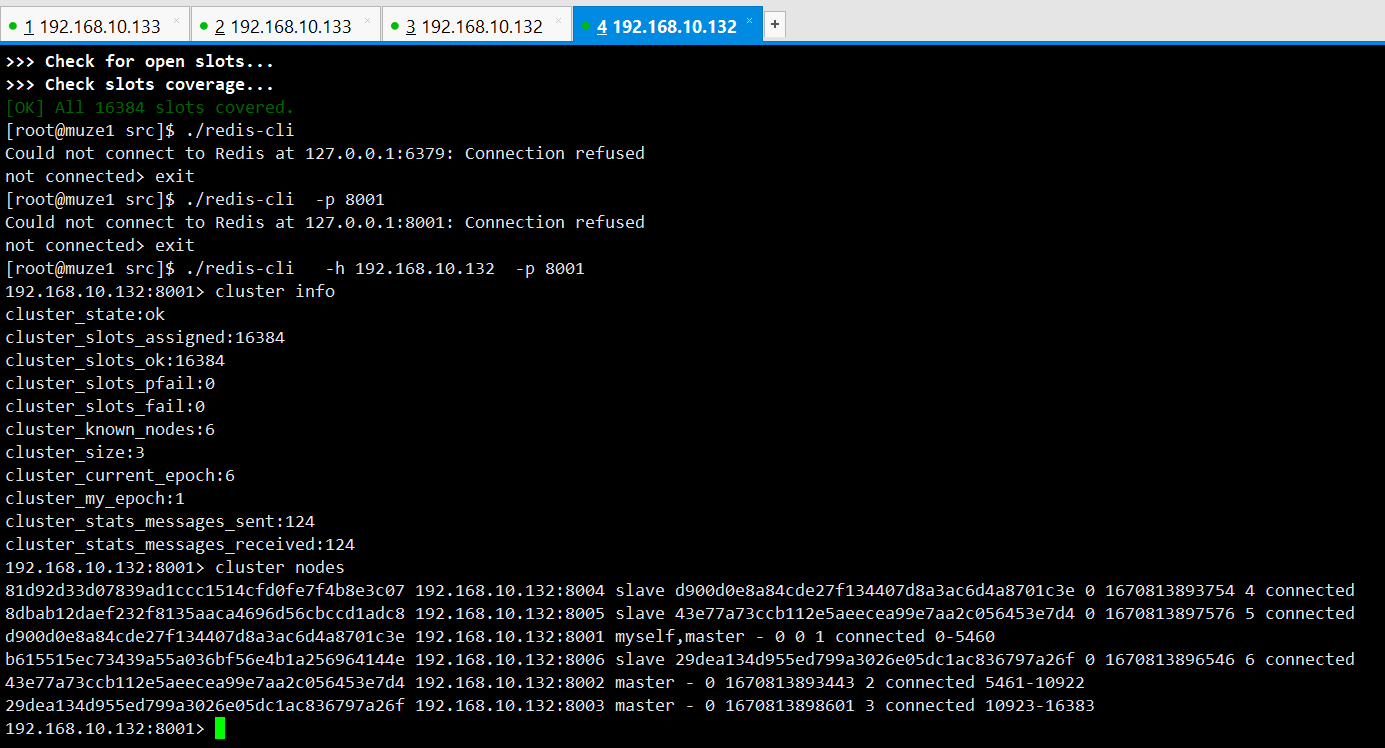1385x748 pixels.
Task: Click the command './redis-cli -p 8001'
Action: tap(285, 199)
